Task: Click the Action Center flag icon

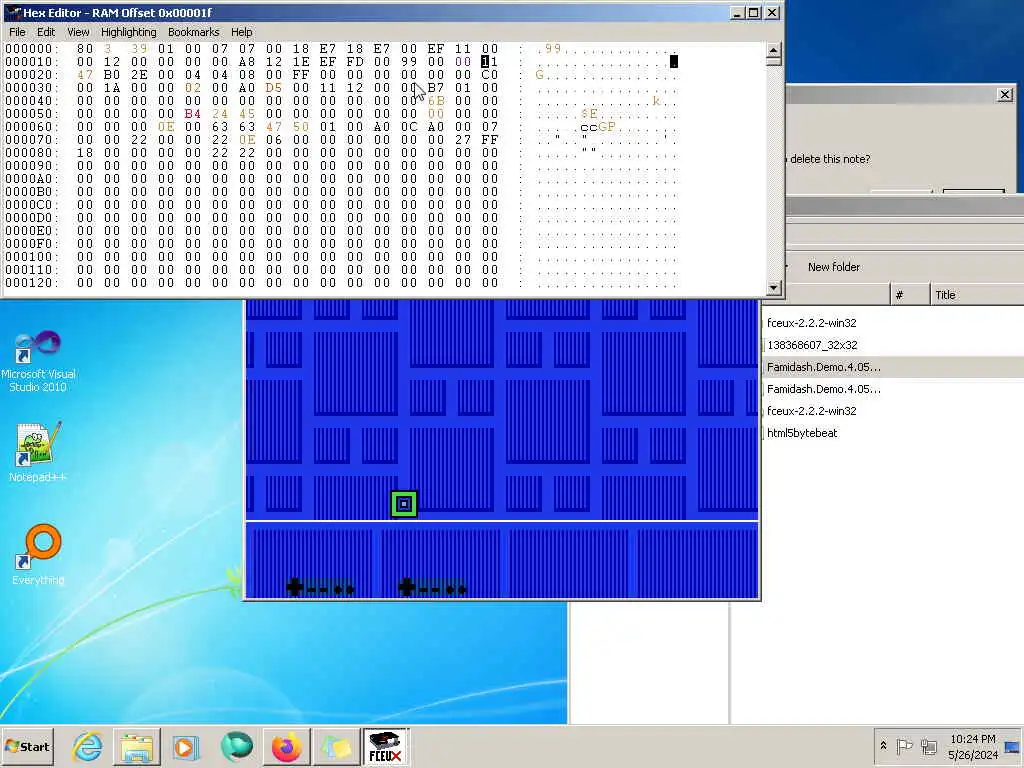Action: (904, 746)
